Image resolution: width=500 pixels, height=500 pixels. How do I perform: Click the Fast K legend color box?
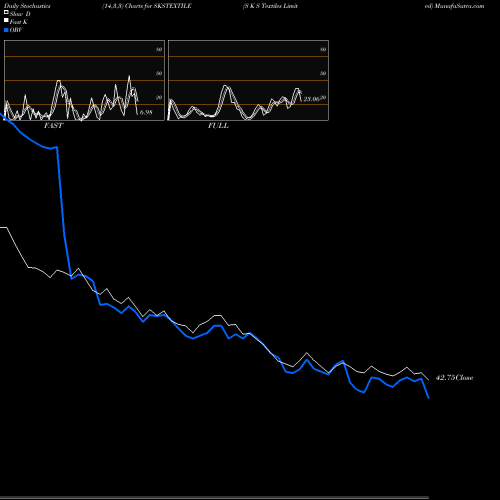click(6, 20)
